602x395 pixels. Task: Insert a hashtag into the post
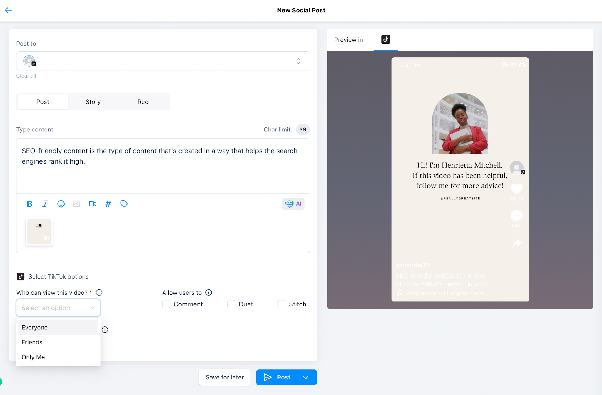[108, 204]
